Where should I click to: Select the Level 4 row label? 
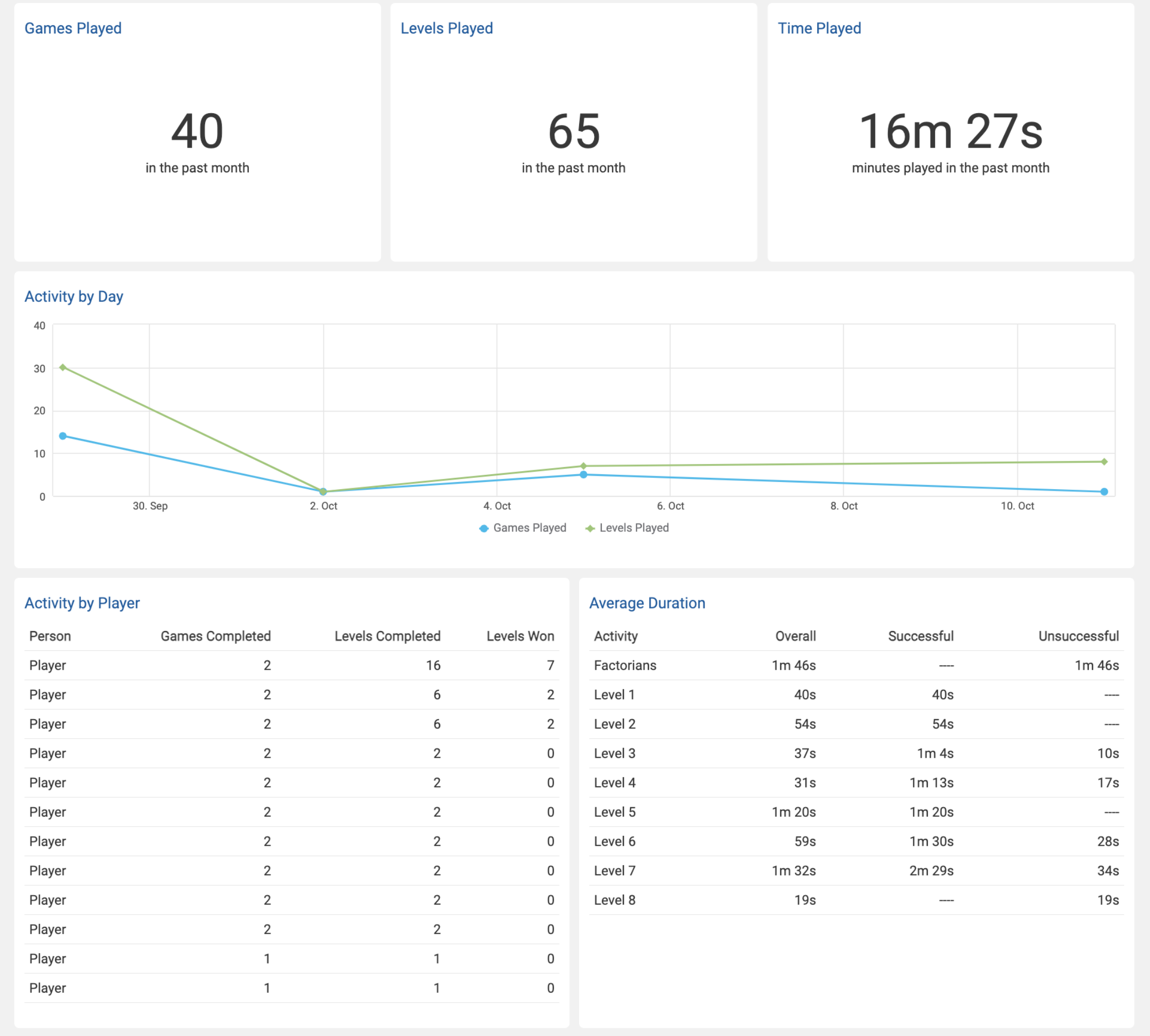pos(615,783)
